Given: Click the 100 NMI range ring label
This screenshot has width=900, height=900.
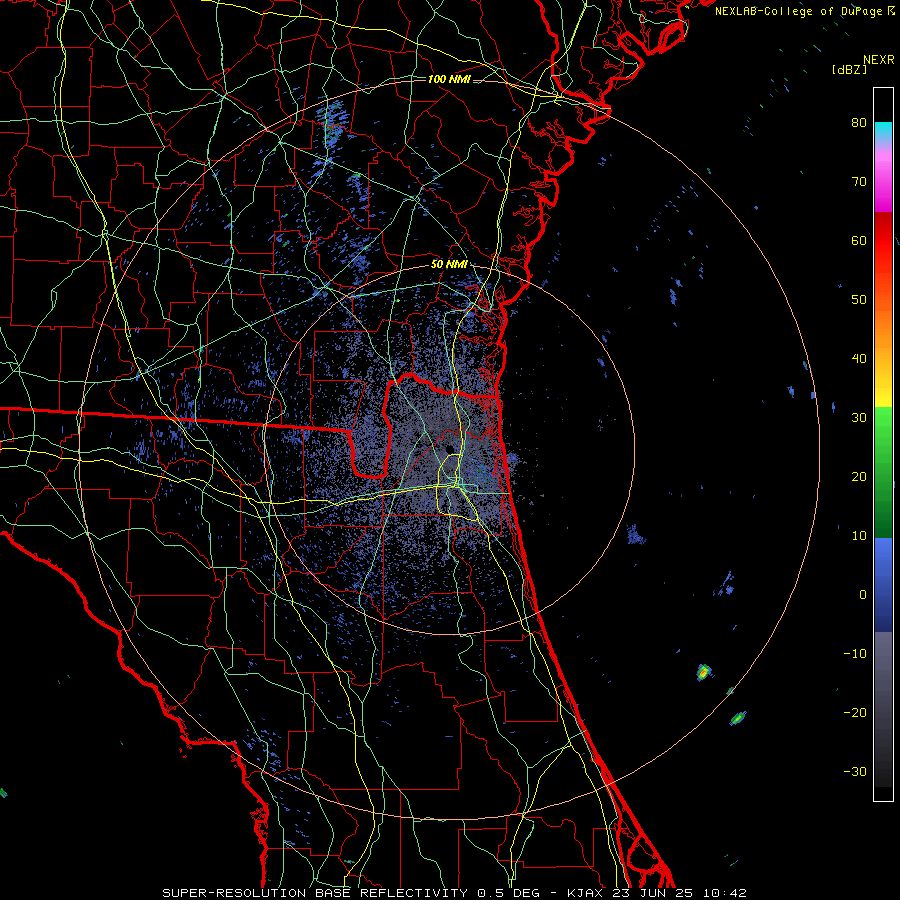Looking at the screenshot, I should coord(449,79).
